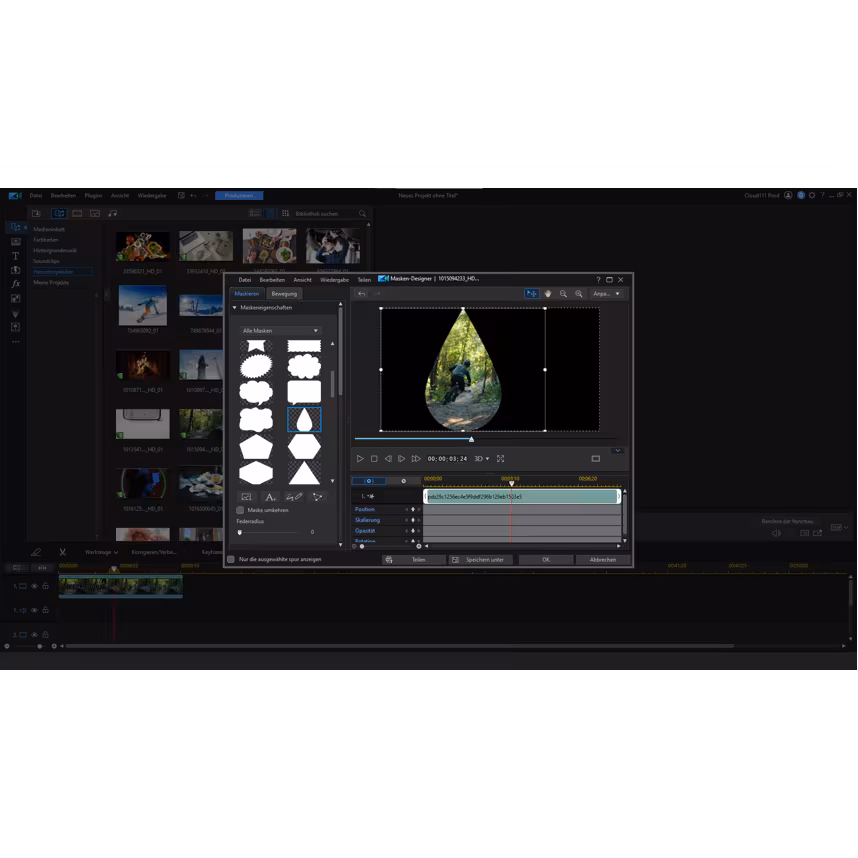This screenshot has height=858, width=858.
Task: Toggle visibility eye of timeline track 1
Action: coord(34,586)
